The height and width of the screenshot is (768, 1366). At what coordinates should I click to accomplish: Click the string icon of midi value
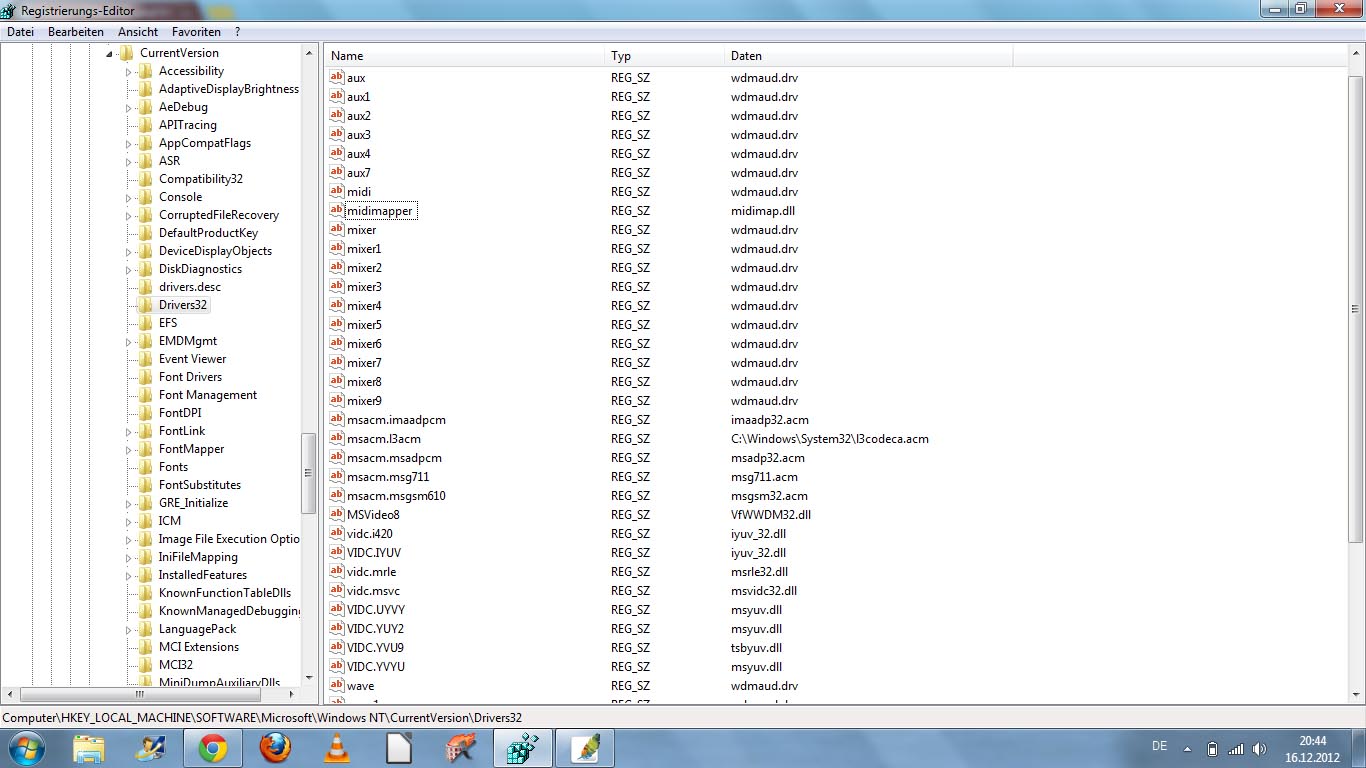pos(337,191)
